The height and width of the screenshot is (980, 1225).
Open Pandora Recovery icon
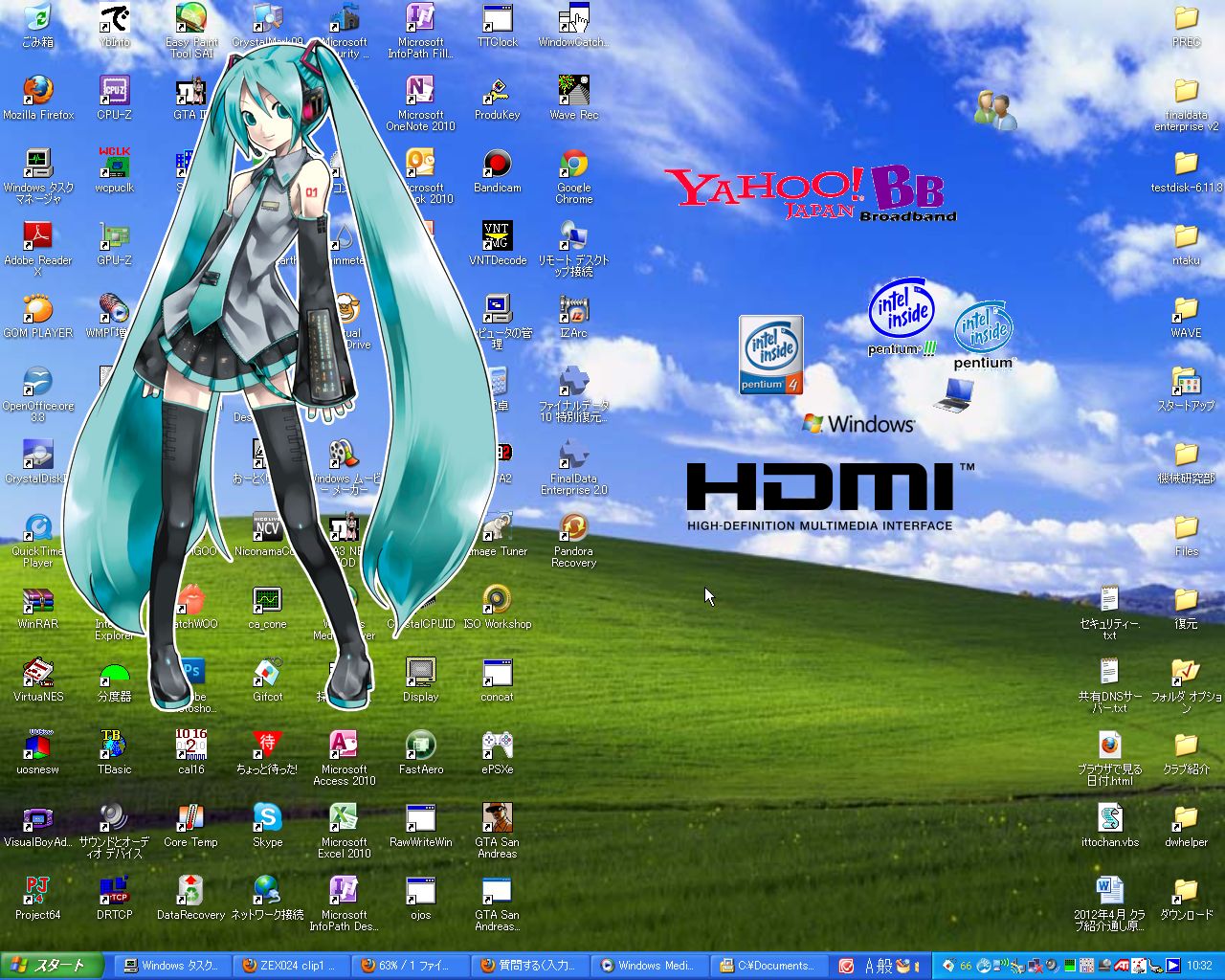(574, 540)
